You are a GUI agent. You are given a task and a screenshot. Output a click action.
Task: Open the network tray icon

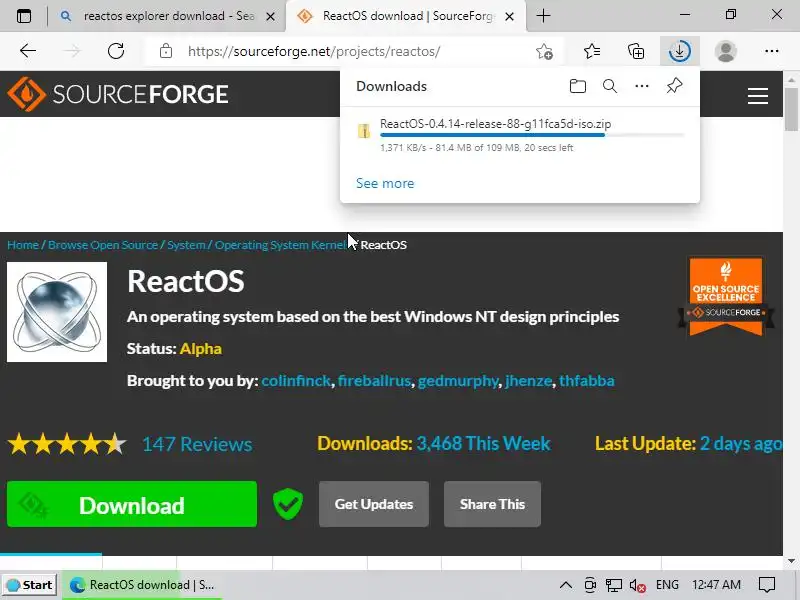[613, 585]
